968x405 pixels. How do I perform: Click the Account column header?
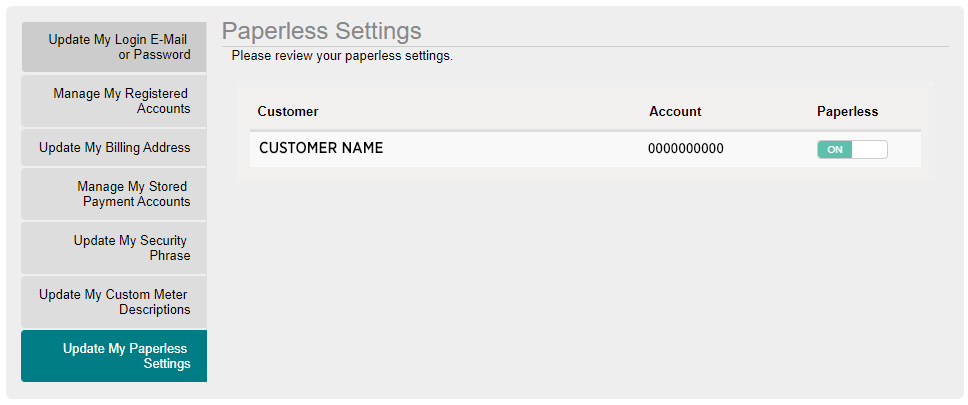[x=675, y=111]
